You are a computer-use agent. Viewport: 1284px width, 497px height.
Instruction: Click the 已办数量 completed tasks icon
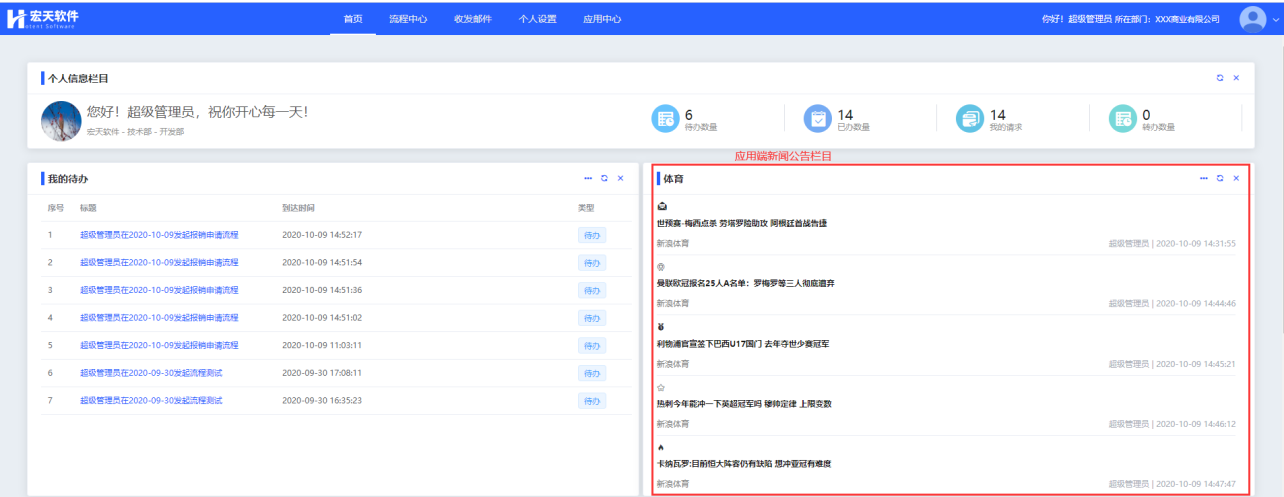click(818, 118)
